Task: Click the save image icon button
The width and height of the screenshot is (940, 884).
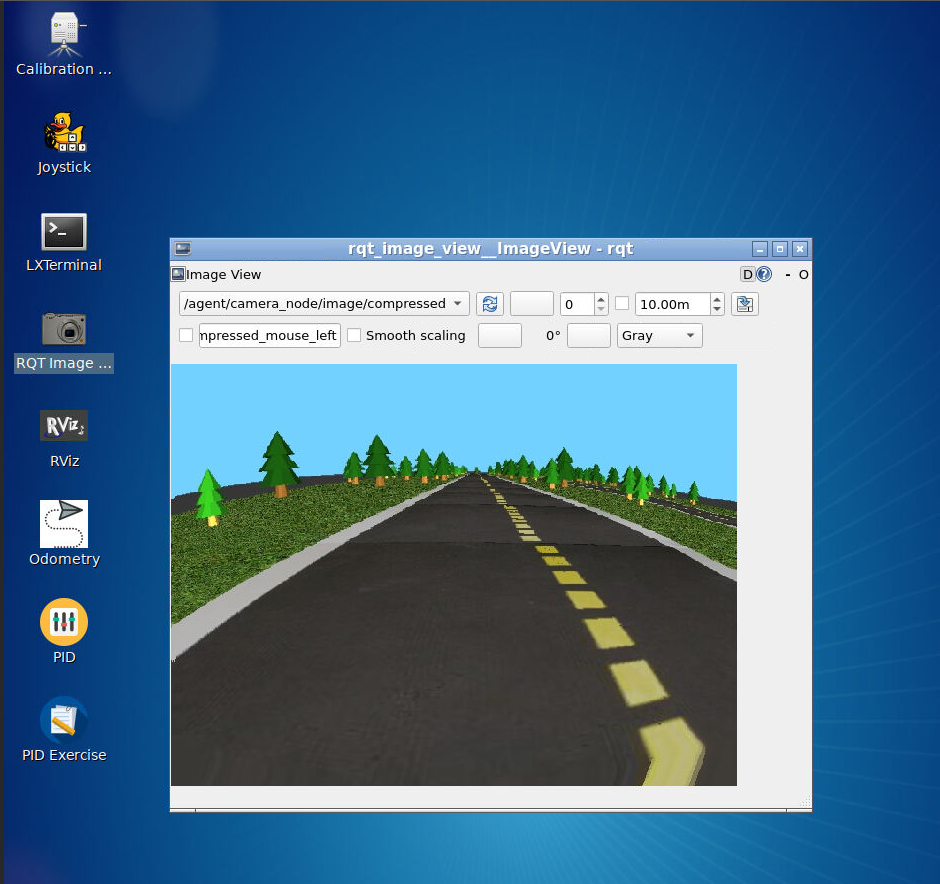Action: (745, 304)
